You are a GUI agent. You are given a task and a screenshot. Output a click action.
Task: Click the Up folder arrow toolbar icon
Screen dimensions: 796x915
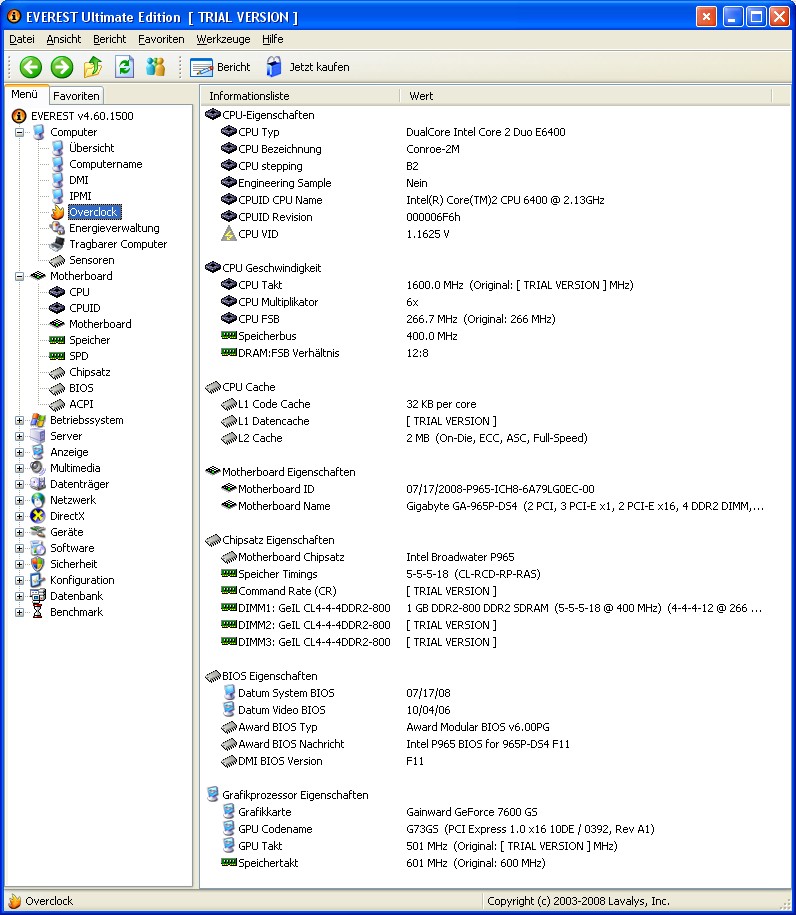(x=93, y=67)
